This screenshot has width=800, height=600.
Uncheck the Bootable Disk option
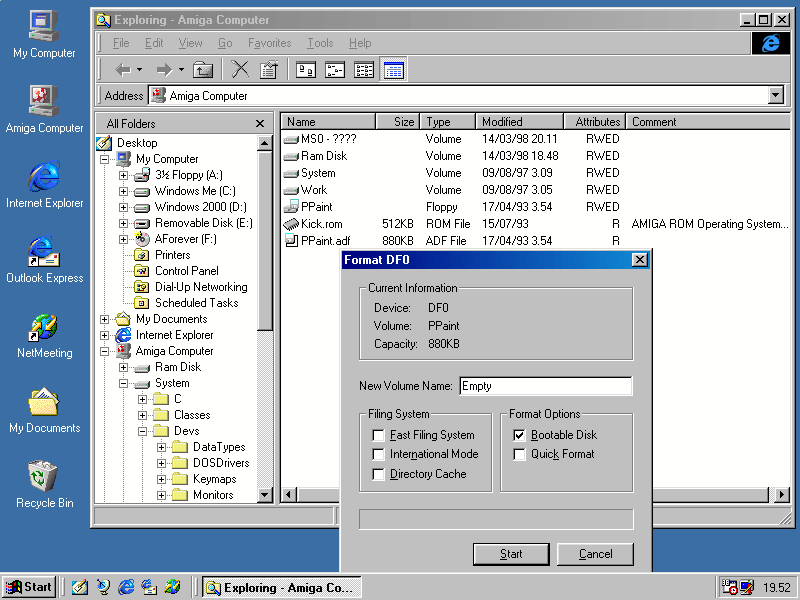(519, 435)
